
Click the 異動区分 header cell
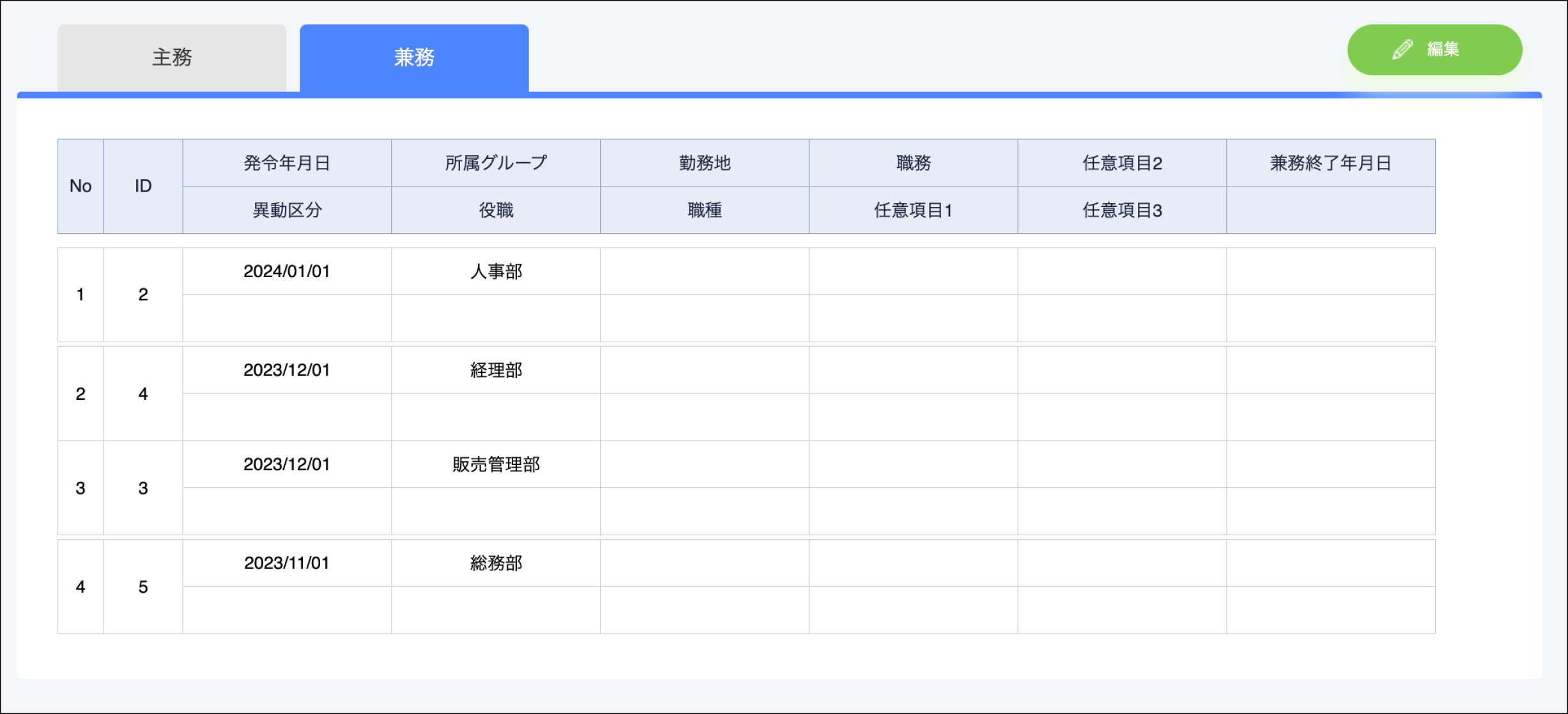click(x=287, y=210)
